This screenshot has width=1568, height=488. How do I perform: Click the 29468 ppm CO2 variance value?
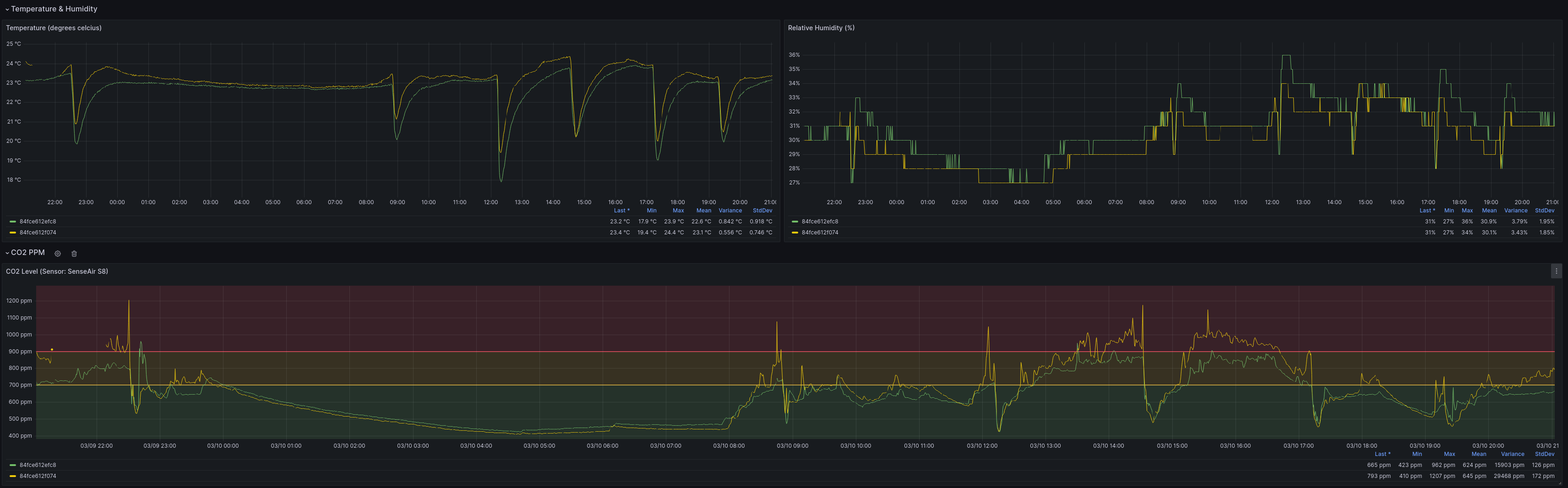(1509, 476)
